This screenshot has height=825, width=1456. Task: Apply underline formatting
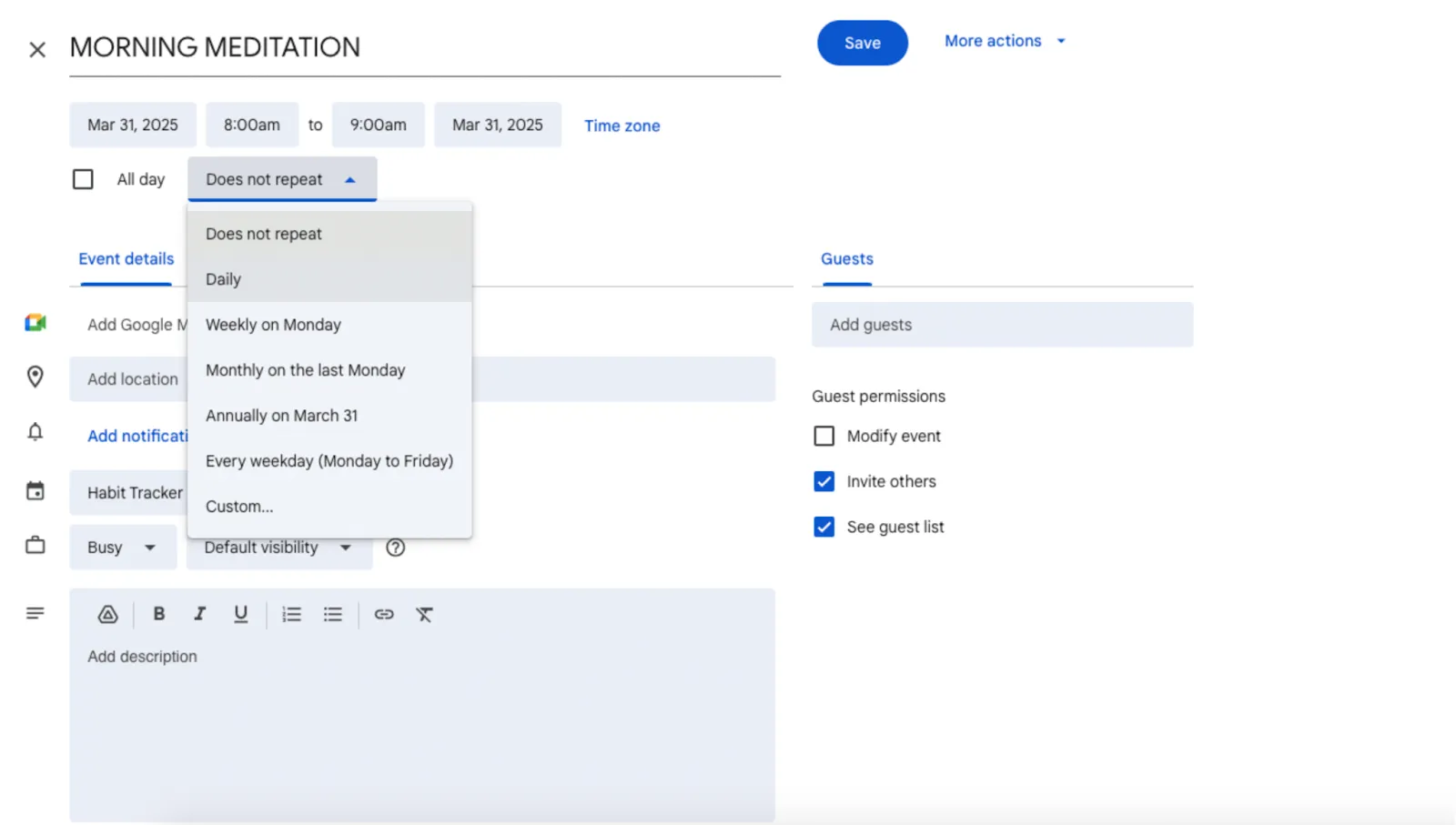coord(240,614)
